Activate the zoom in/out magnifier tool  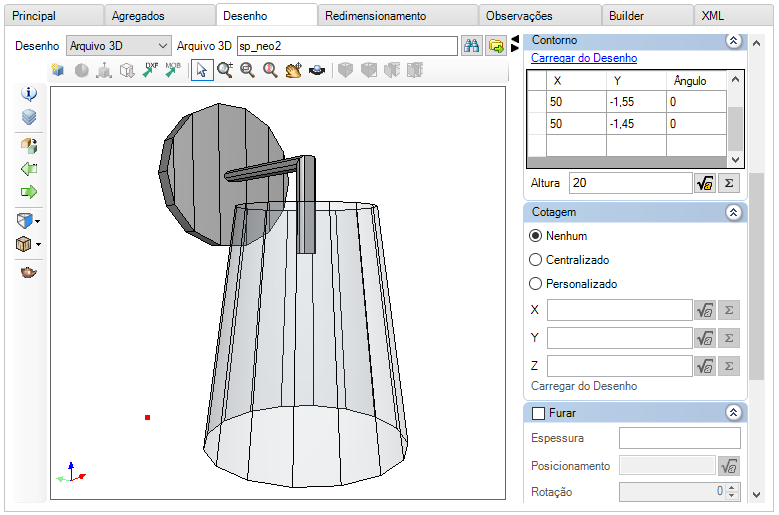(x=225, y=70)
